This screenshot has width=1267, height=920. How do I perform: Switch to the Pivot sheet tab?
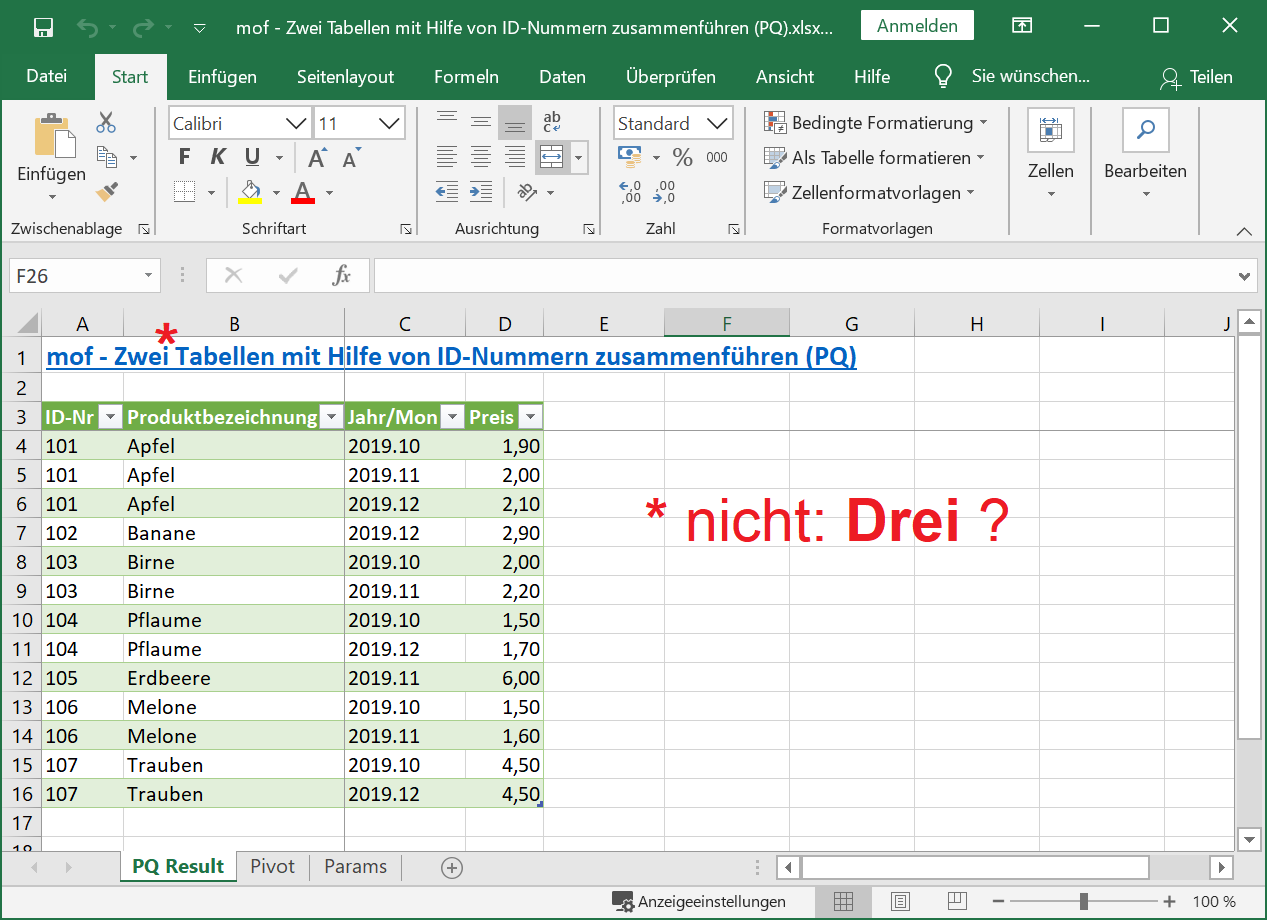click(273, 866)
